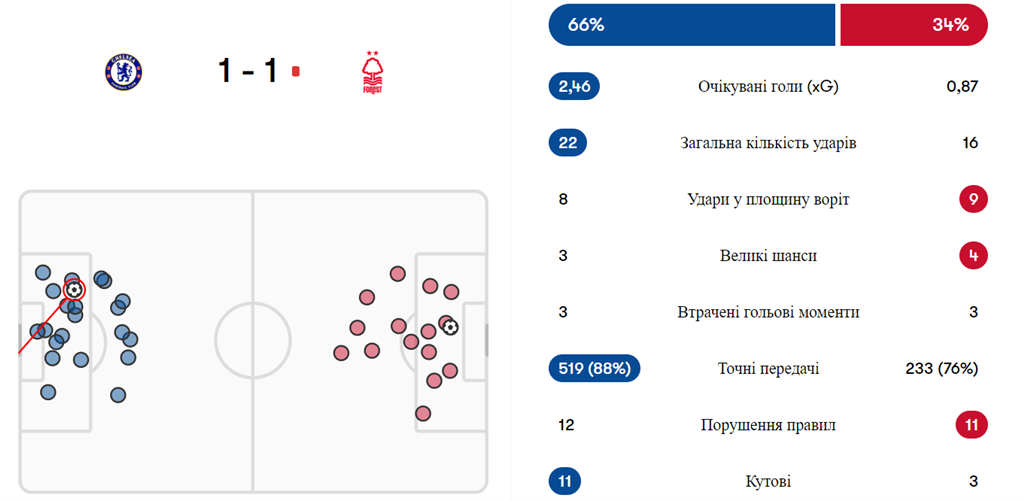Click the Chelsea club crest
The width and height of the screenshot is (1024, 501).
[124, 71]
